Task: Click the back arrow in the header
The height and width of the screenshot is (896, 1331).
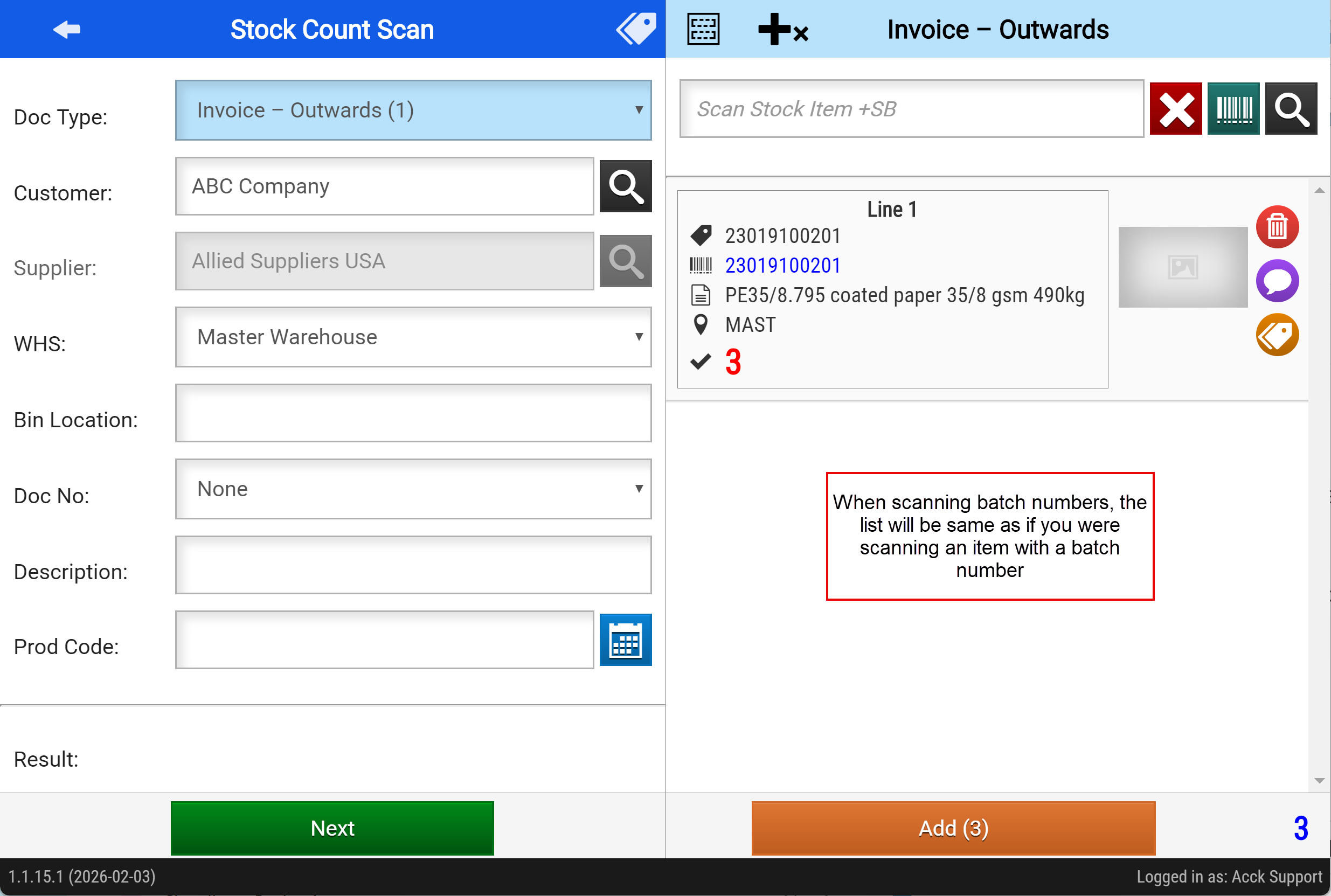Action: 66,29
